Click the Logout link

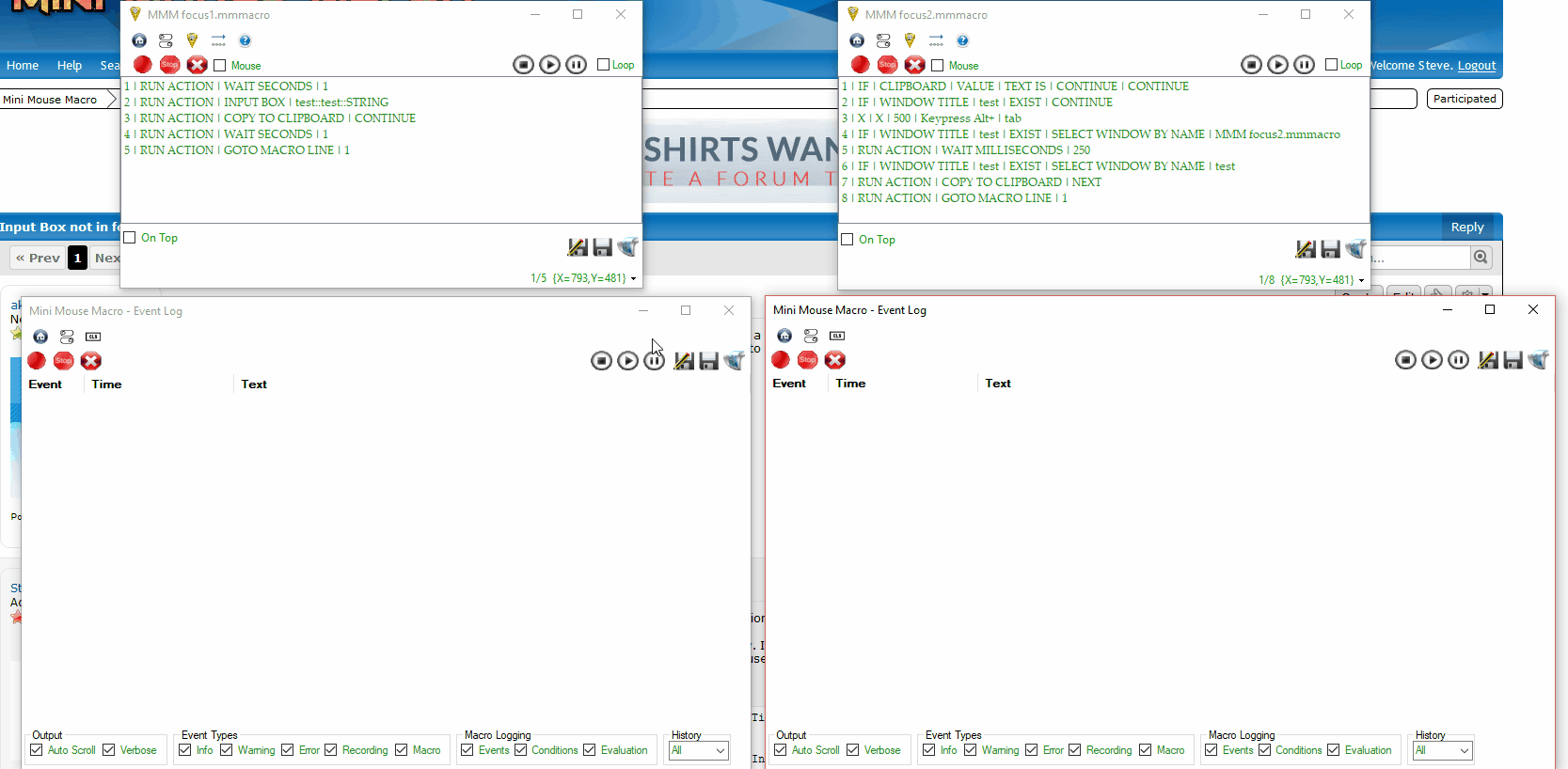1476,66
